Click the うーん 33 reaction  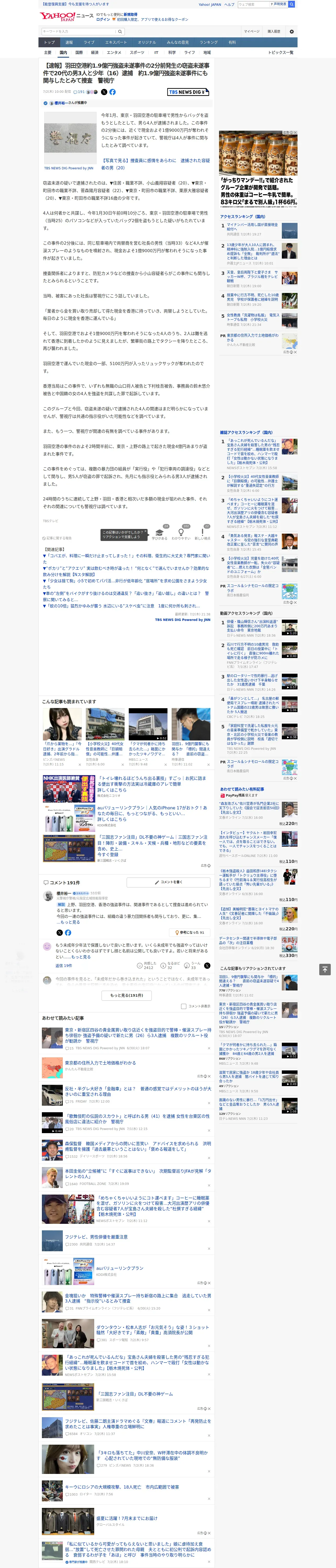click(192, 965)
